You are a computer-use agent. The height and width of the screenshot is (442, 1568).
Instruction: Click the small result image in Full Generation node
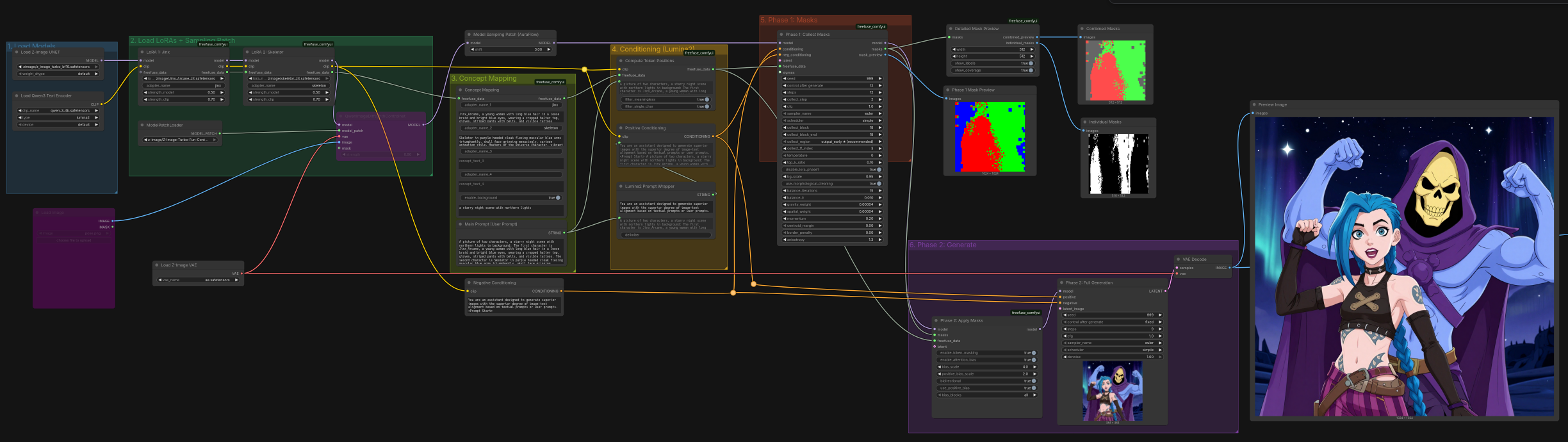[x=1112, y=391]
